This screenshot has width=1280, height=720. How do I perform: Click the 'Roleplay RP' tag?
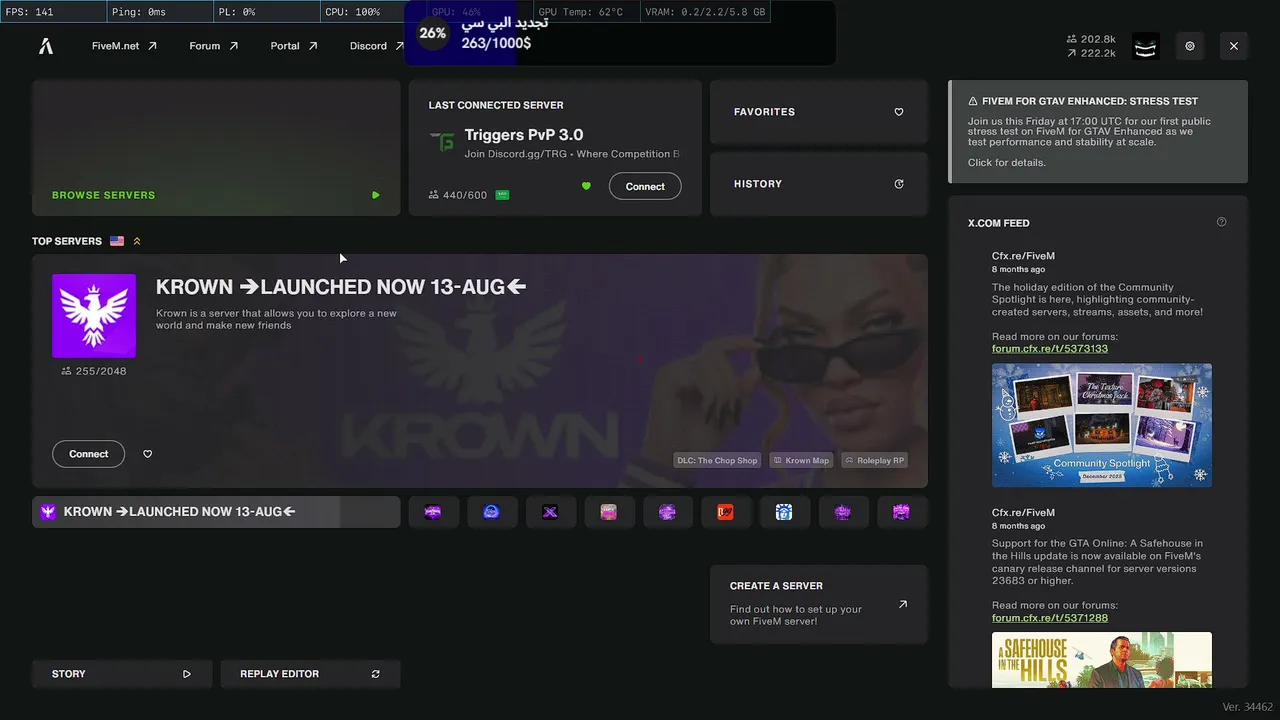click(874, 461)
